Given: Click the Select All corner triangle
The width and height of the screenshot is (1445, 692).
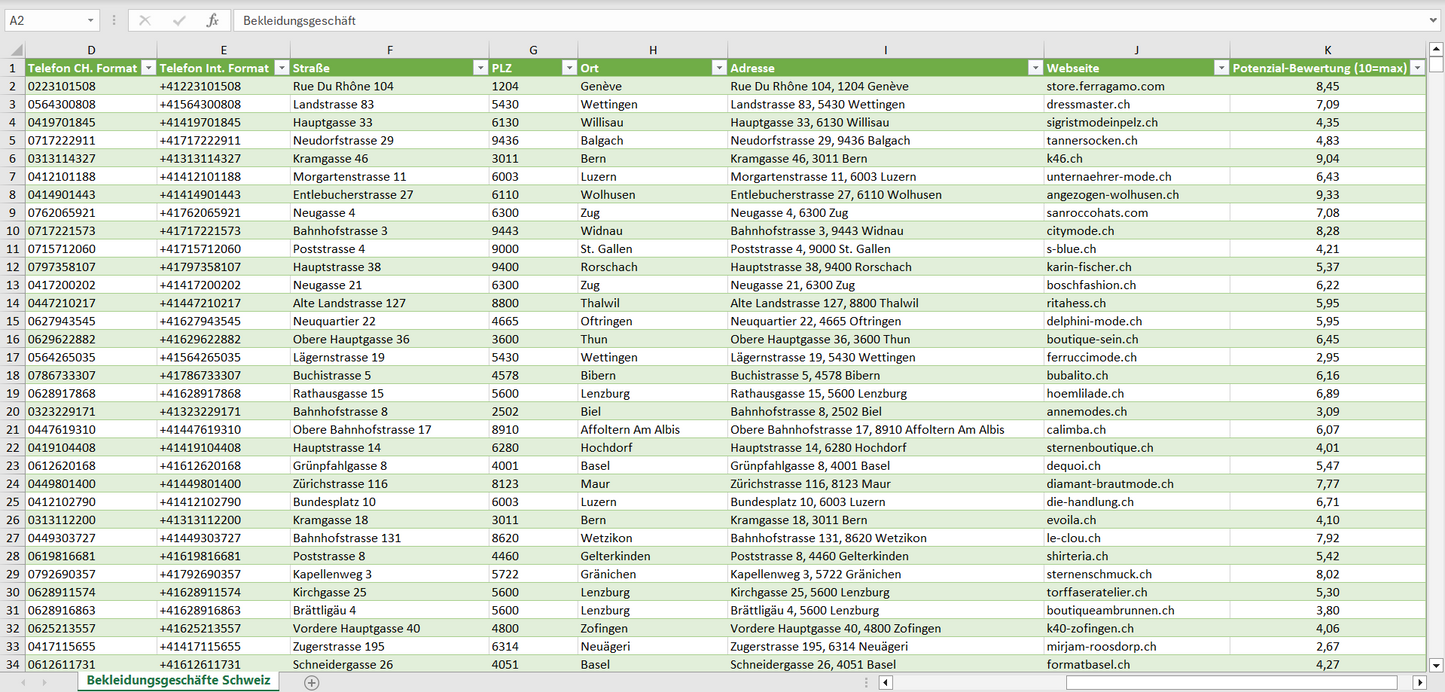Looking at the screenshot, I should click(14, 50).
